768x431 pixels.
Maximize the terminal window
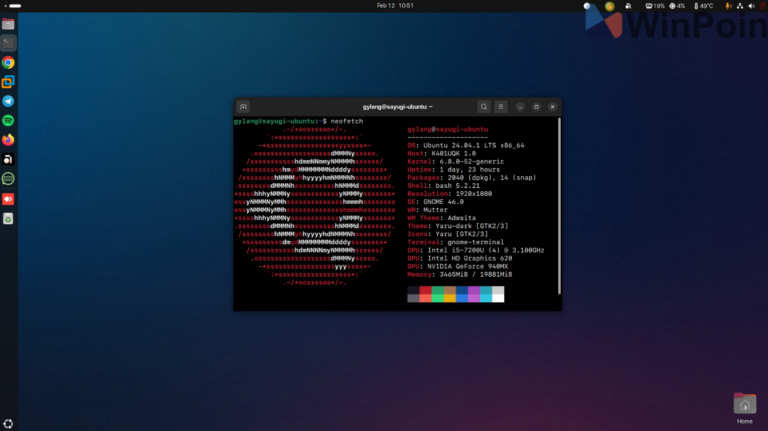click(536, 107)
